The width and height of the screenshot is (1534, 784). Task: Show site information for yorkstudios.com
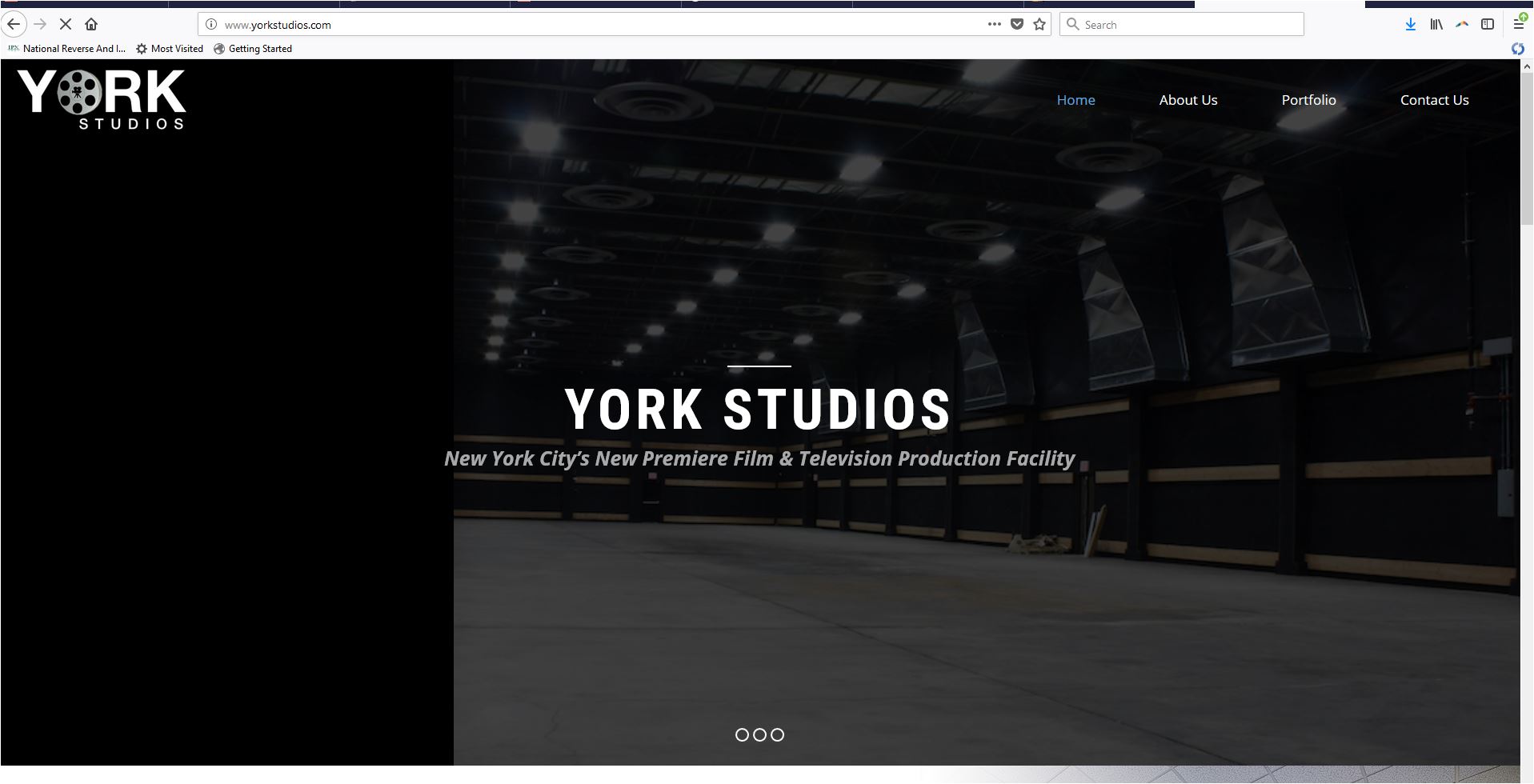click(211, 24)
